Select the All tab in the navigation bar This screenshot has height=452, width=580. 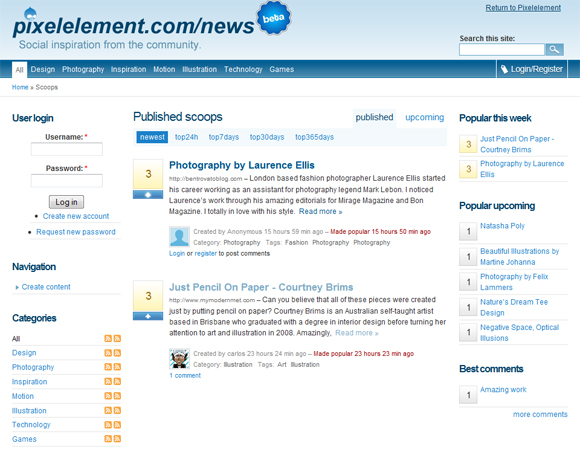19,70
